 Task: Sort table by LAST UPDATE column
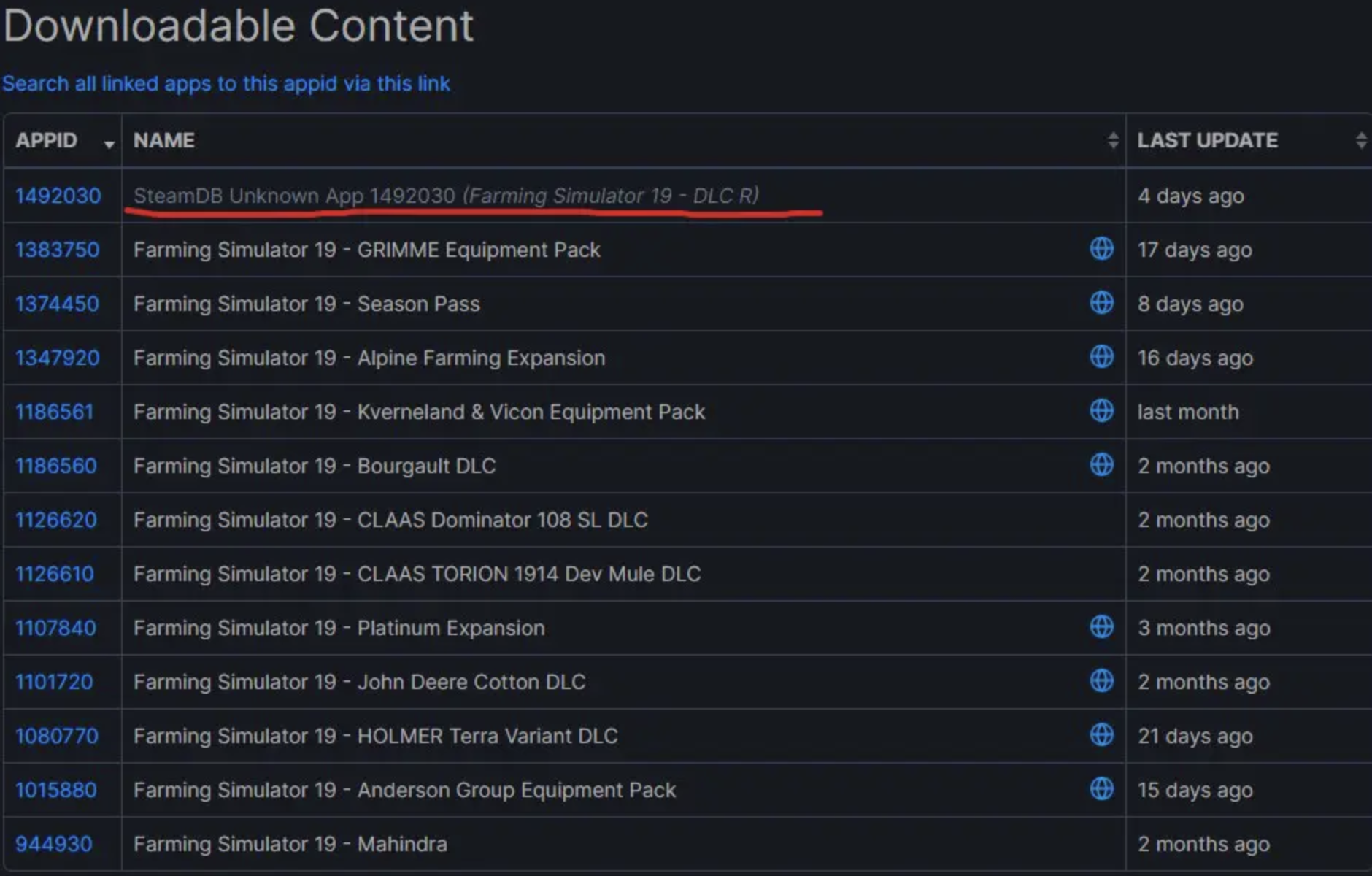1249,140
